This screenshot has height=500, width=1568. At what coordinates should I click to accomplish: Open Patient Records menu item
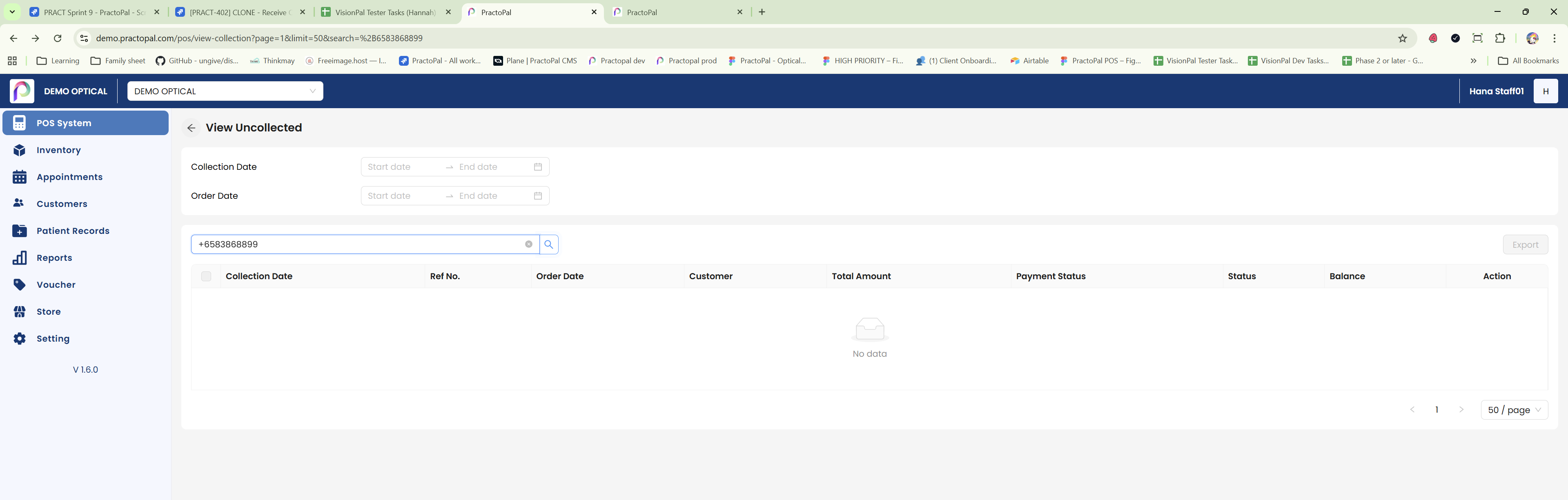click(x=73, y=231)
